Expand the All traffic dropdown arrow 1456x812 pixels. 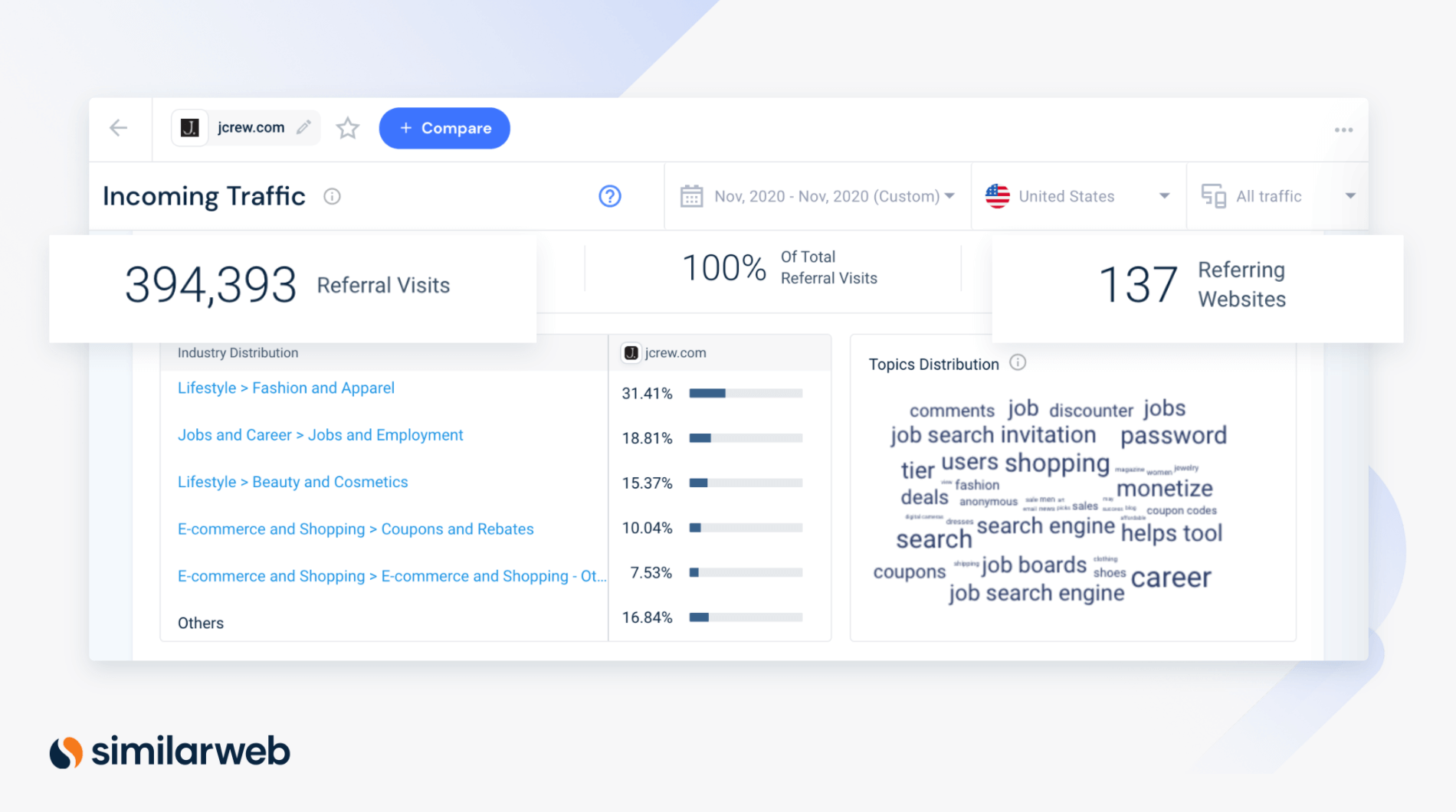[1350, 196]
